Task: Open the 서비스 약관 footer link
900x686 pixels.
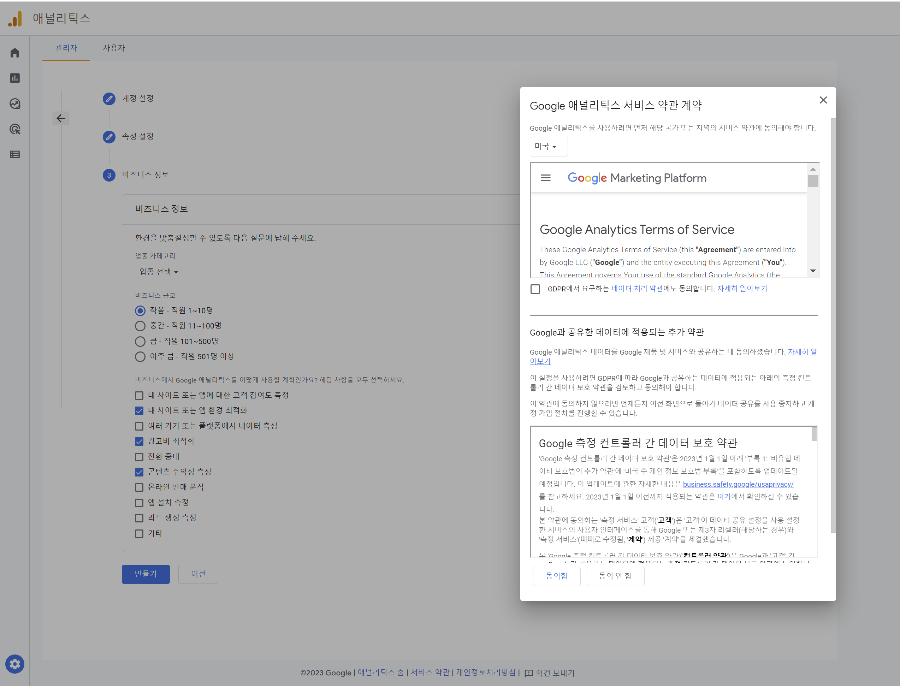Action: (430, 673)
